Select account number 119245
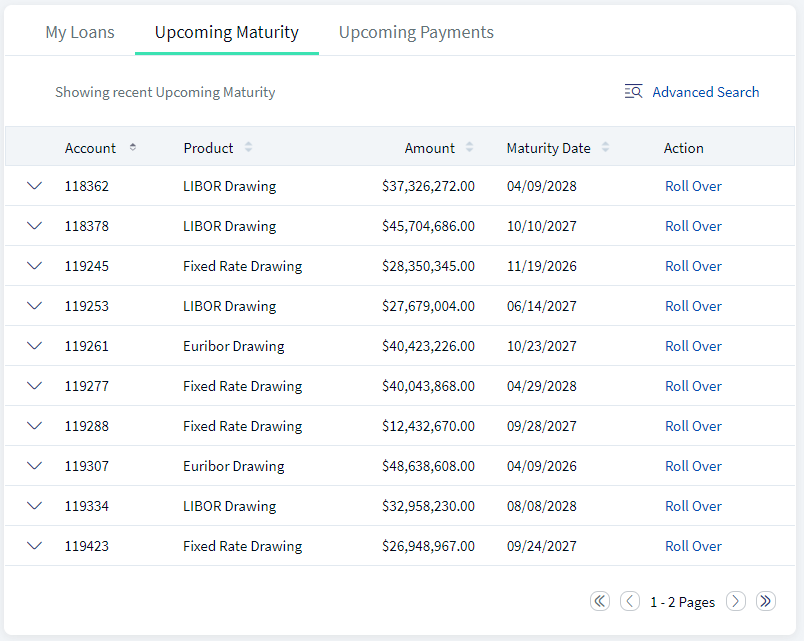 (x=87, y=266)
